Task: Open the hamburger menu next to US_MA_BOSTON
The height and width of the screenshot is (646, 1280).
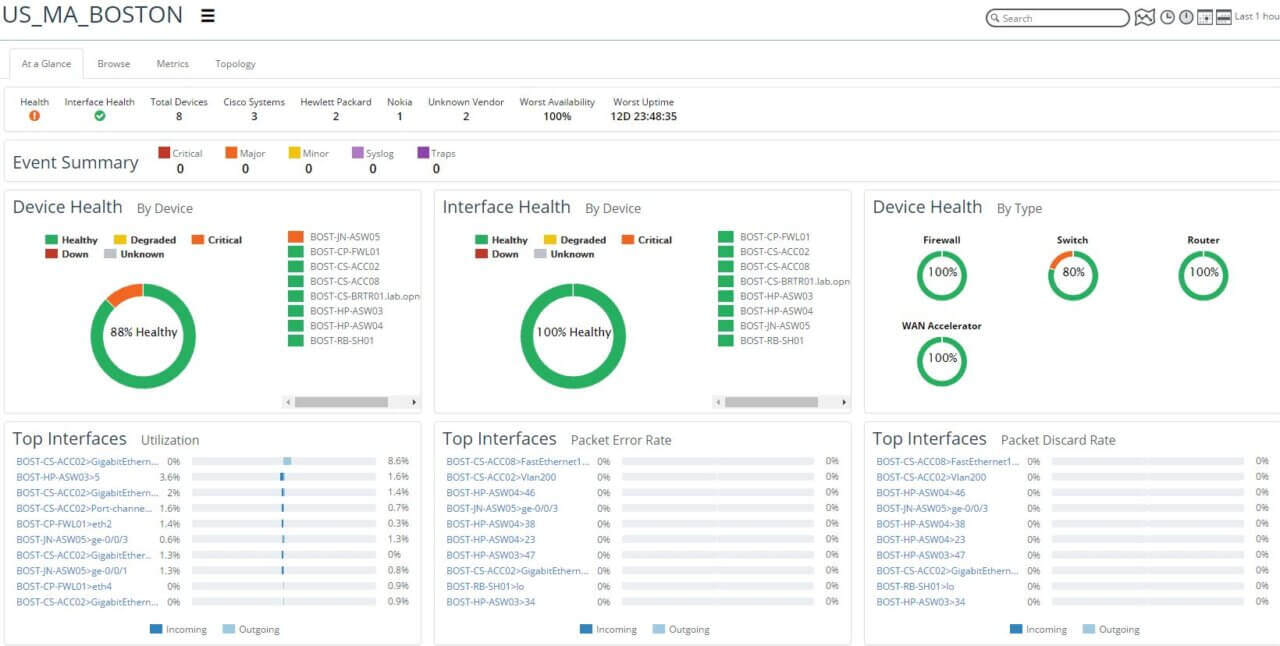Action: pos(208,16)
